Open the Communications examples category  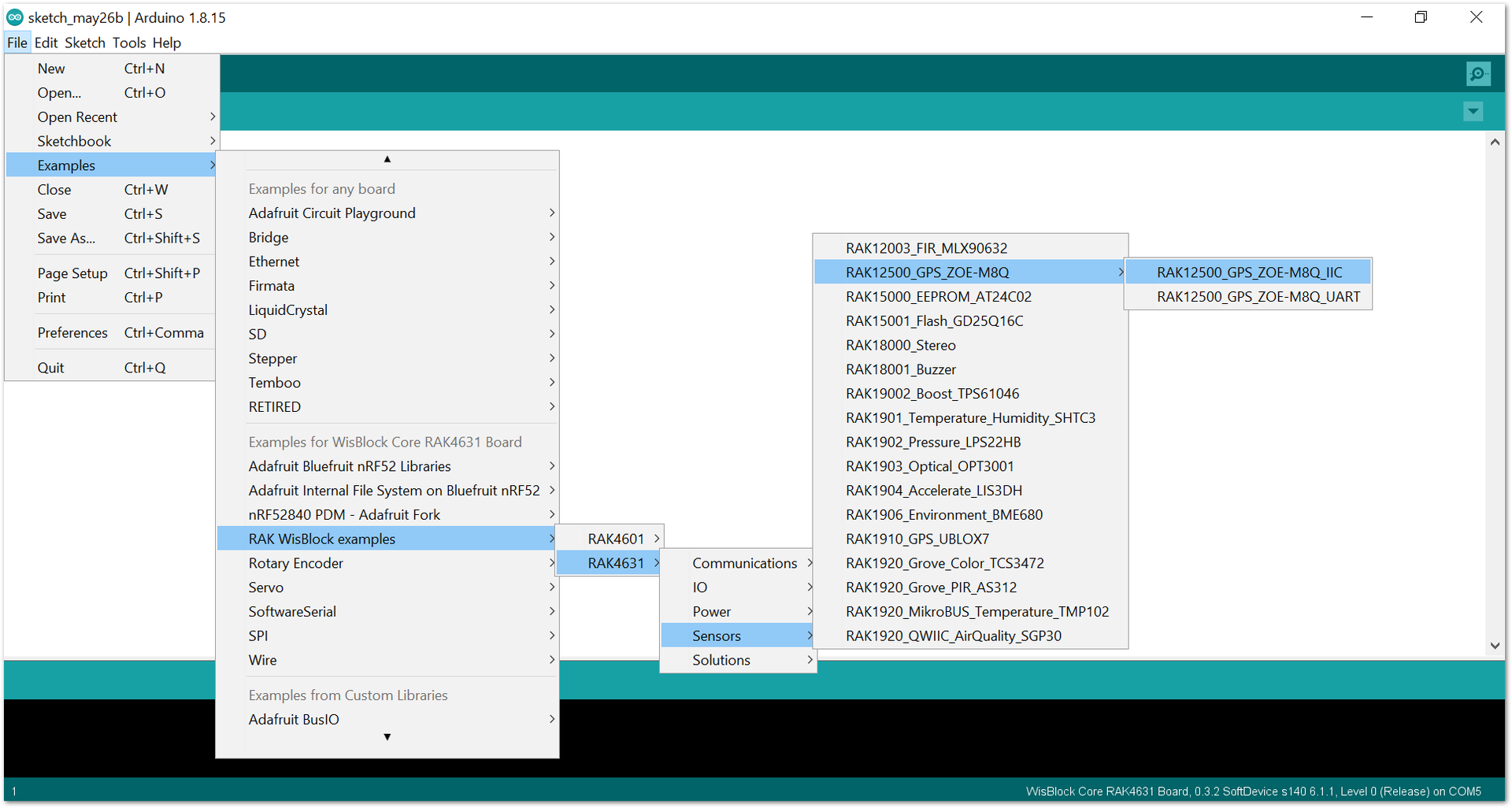[738, 563]
